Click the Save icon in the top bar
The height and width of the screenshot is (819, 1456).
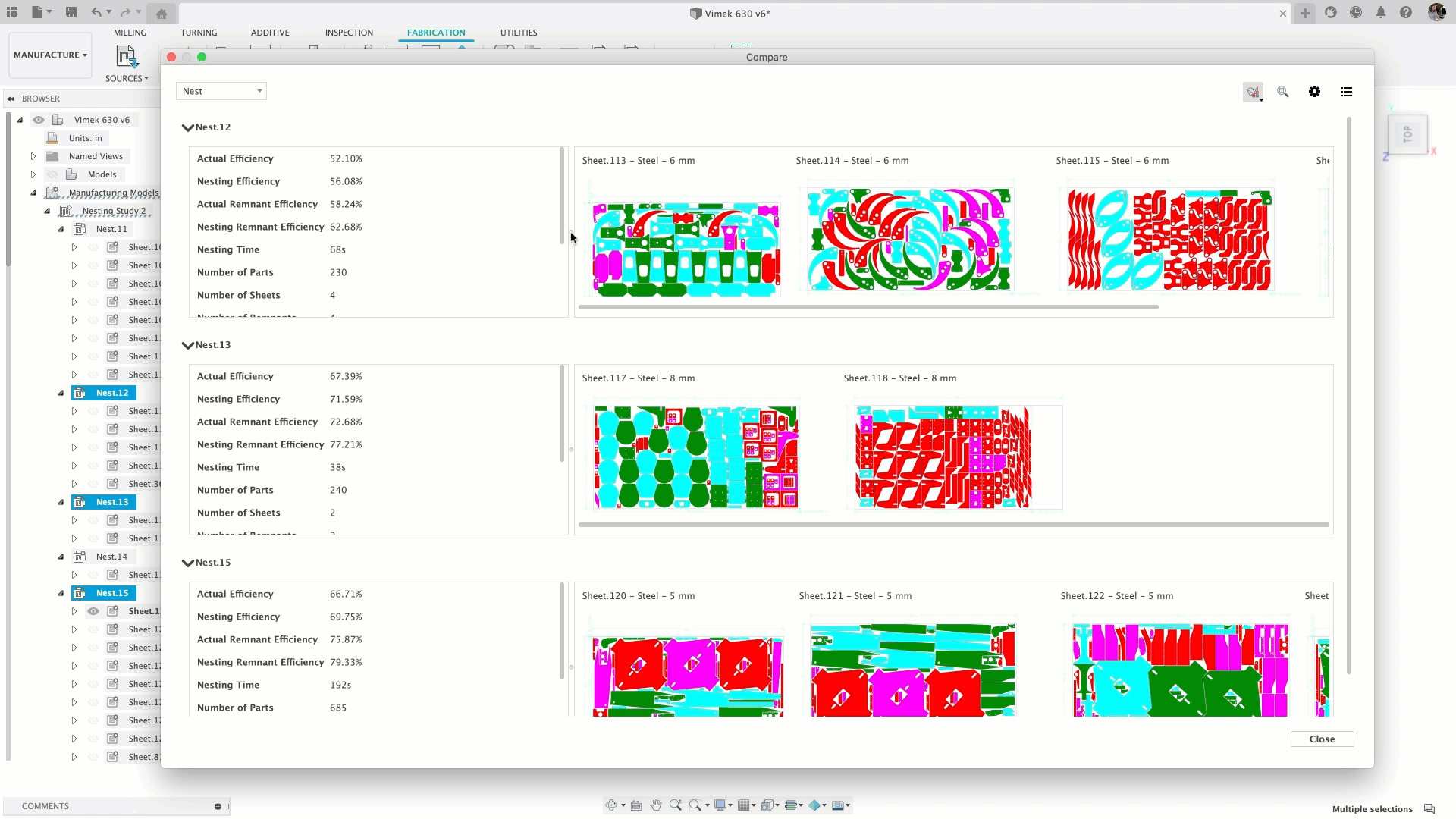coord(71,12)
